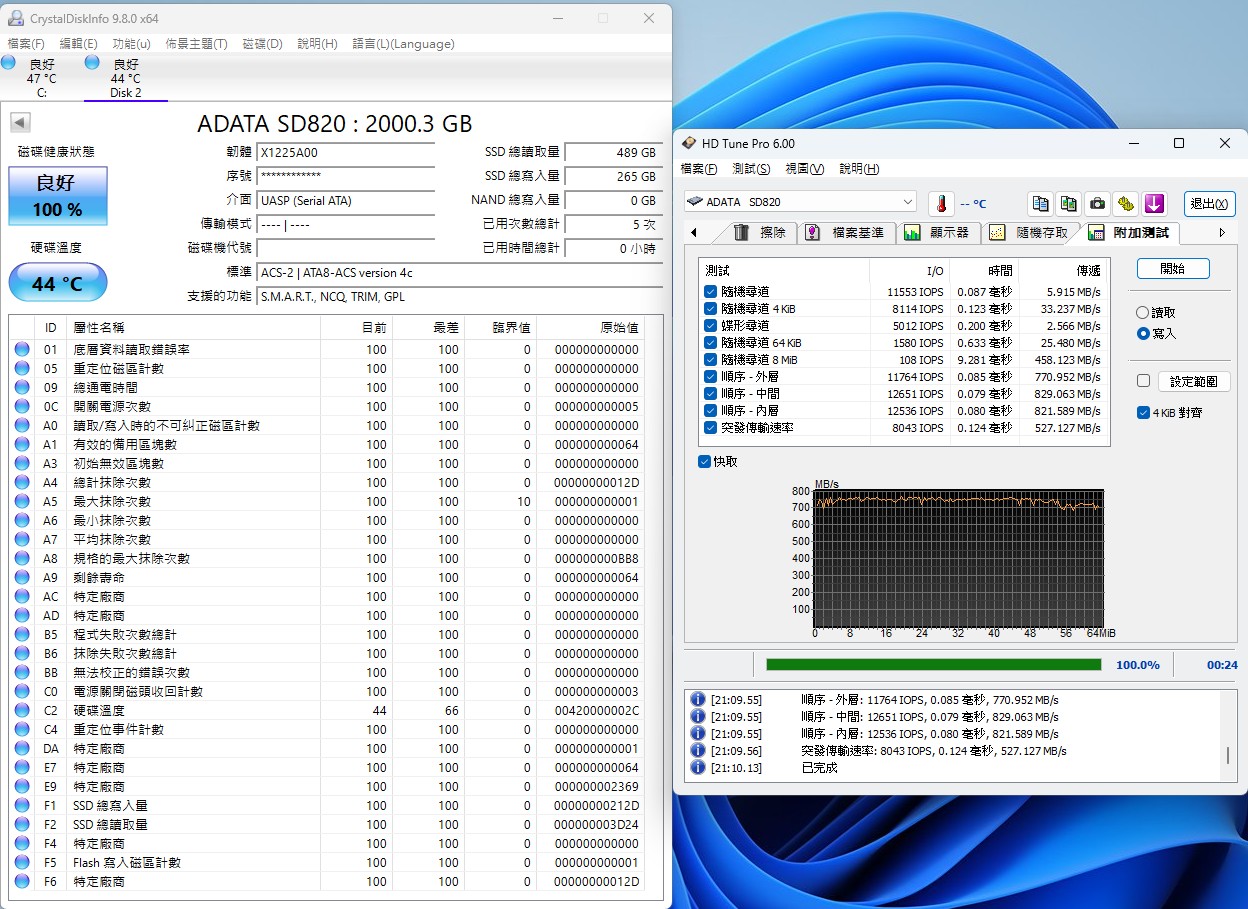The height and width of the screenshot is (909, 1248).
Task: Open 磁碟(D) menu
Action: 263,44
